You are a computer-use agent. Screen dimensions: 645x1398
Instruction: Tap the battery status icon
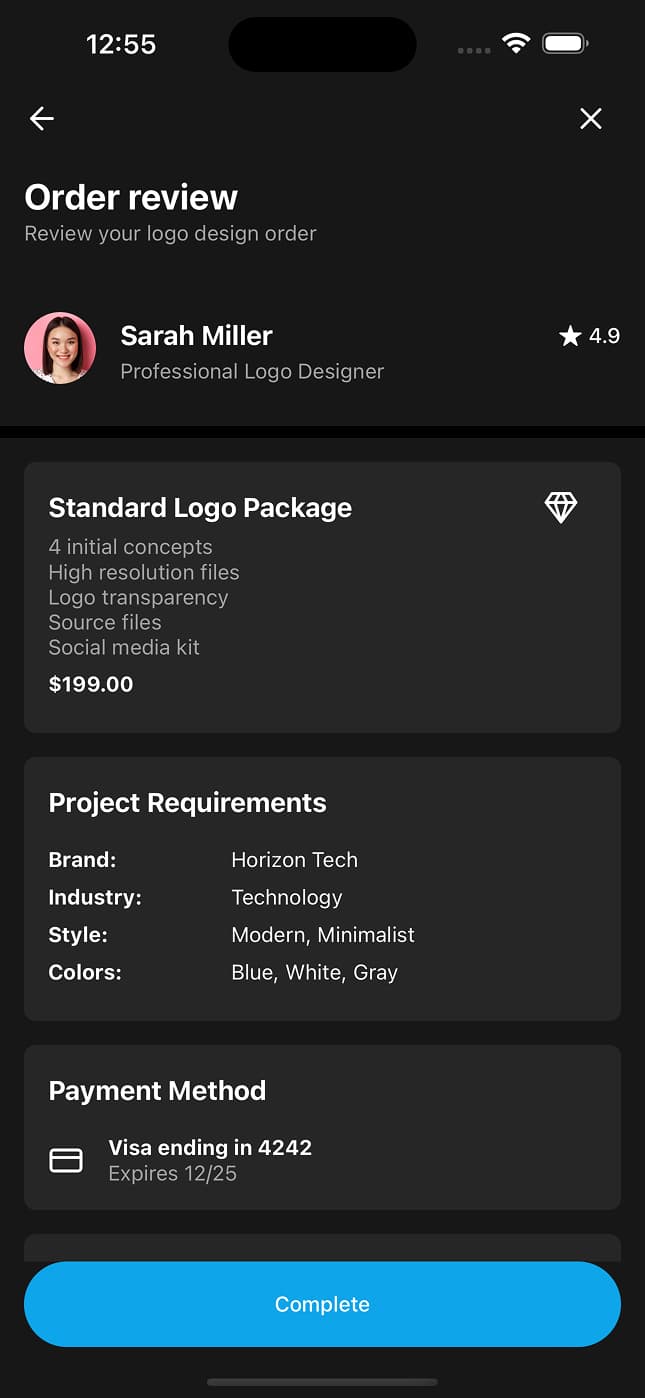pyautogui.click(x=565, y=44)
